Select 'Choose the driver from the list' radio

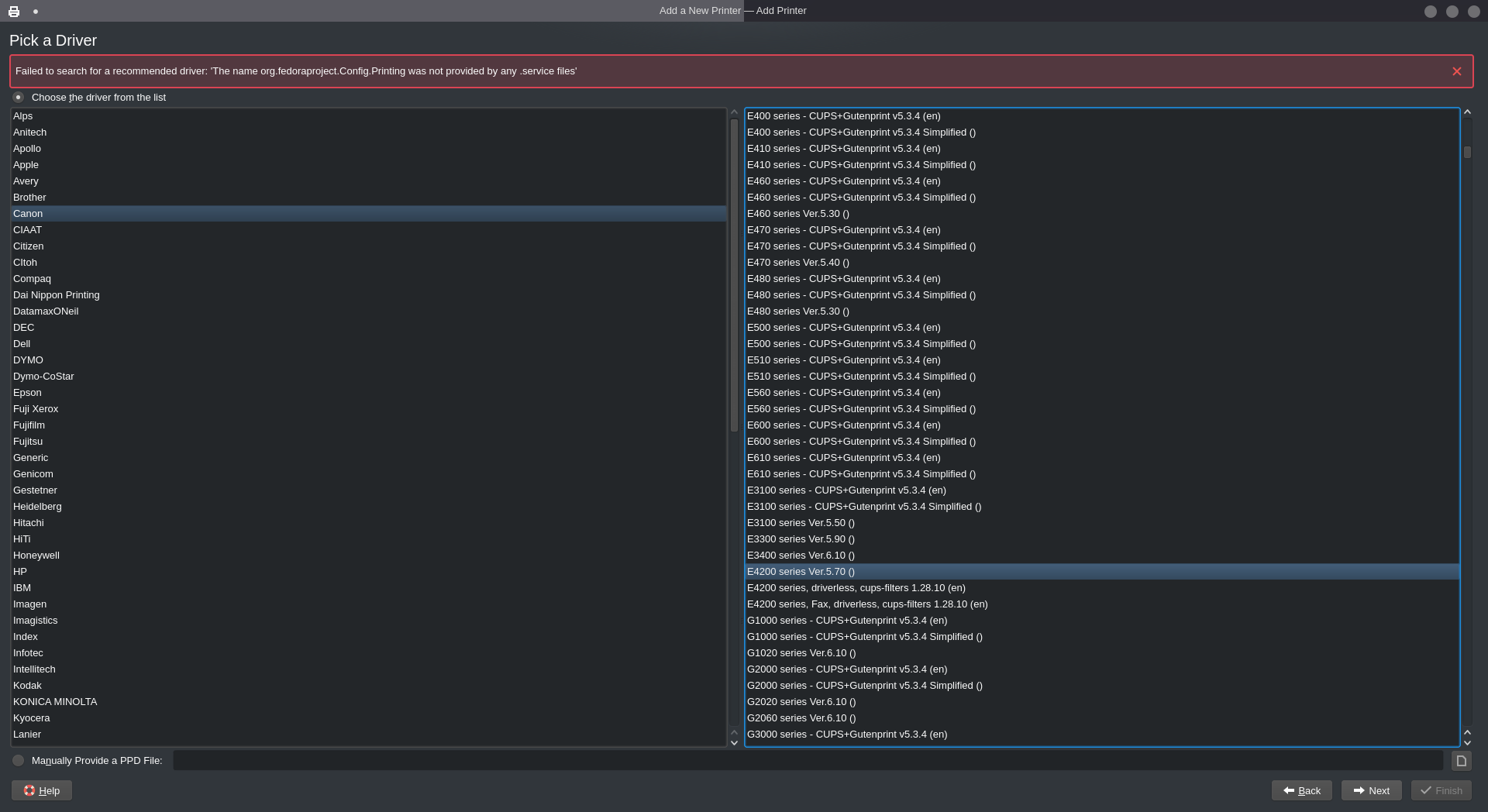pyautogui.click(x=19, y=98)
